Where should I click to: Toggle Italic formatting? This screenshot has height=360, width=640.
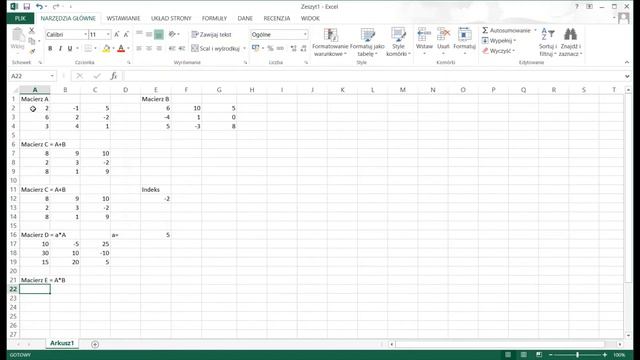[60, 49]
